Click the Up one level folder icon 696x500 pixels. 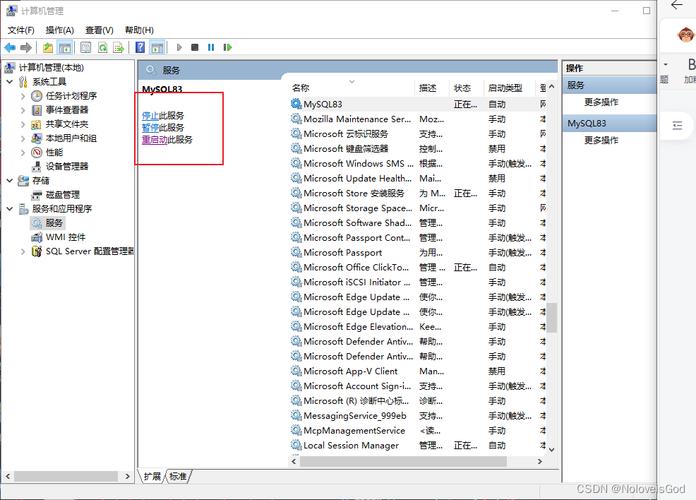pos(48,47)
